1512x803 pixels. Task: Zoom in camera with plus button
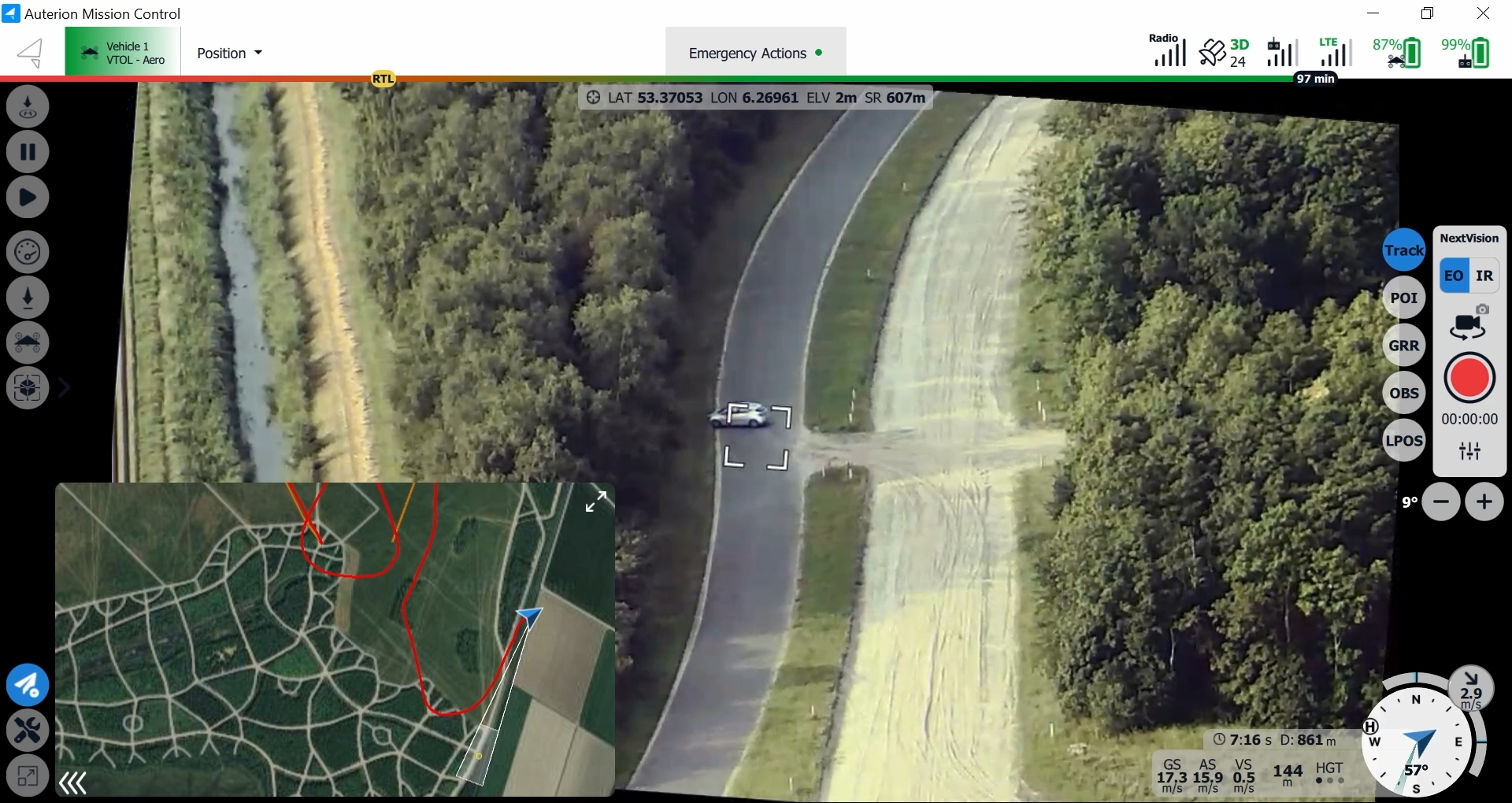[x=1484, y=502]
